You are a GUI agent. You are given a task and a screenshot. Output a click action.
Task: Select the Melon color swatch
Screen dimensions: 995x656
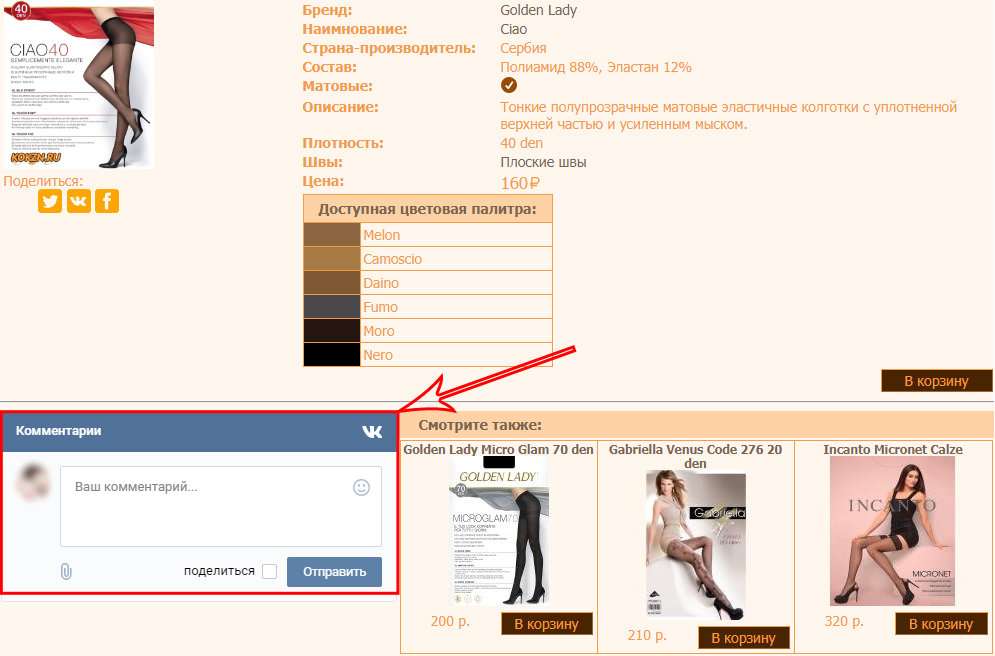click(x=332, y=235)
